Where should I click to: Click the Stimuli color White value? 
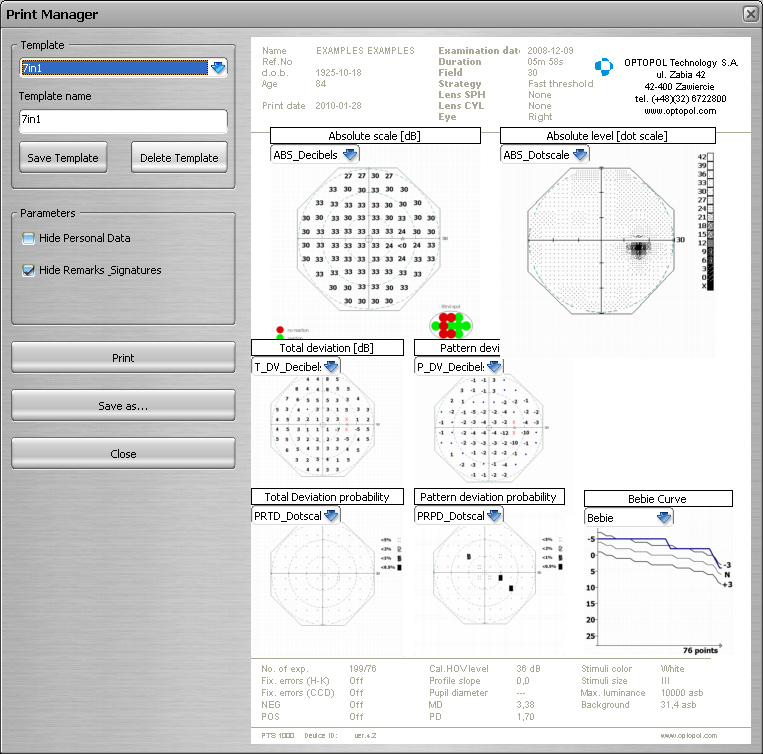click(672, 669)
